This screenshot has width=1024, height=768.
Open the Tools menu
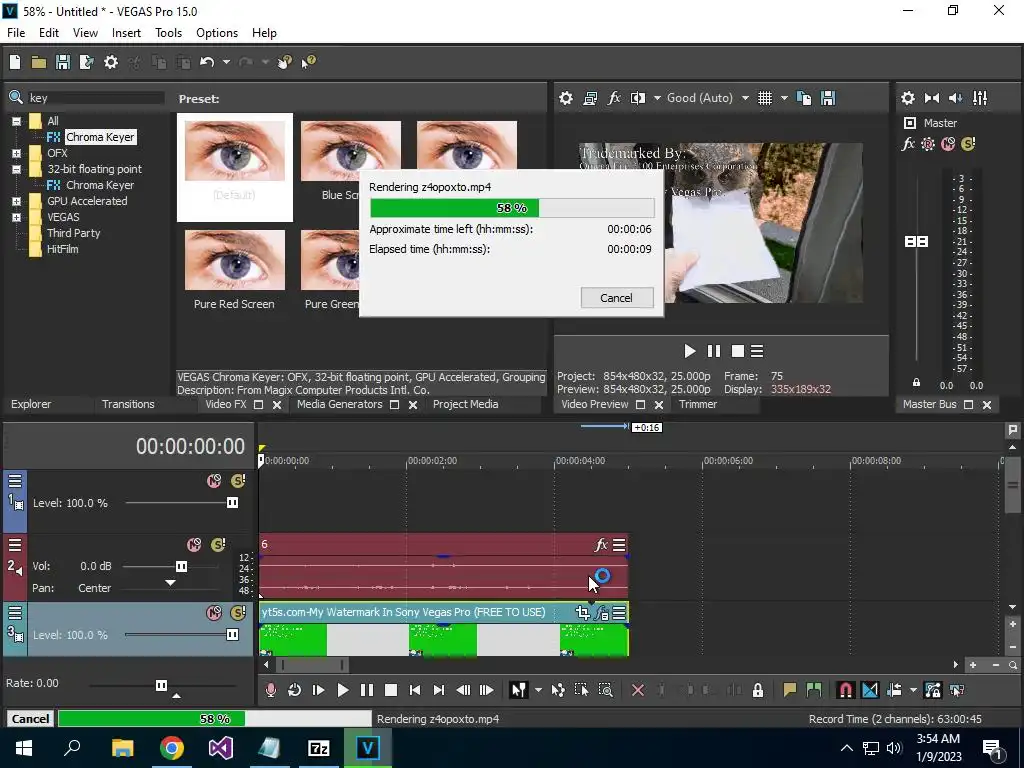[168, 33]
